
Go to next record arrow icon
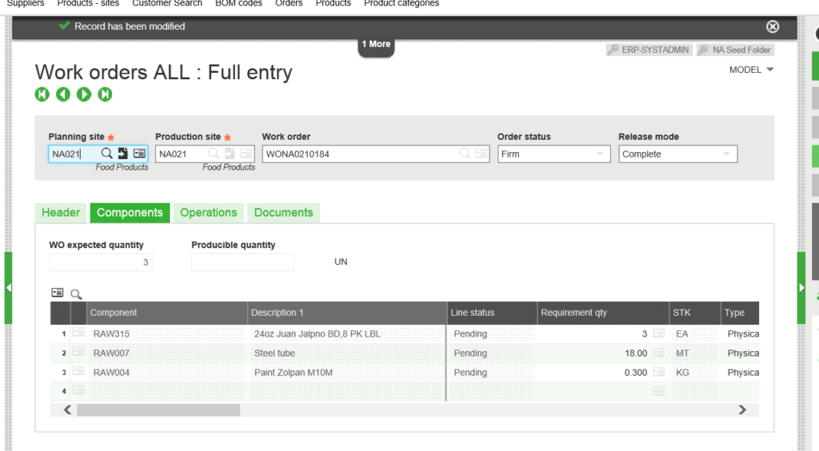(84, 95)
